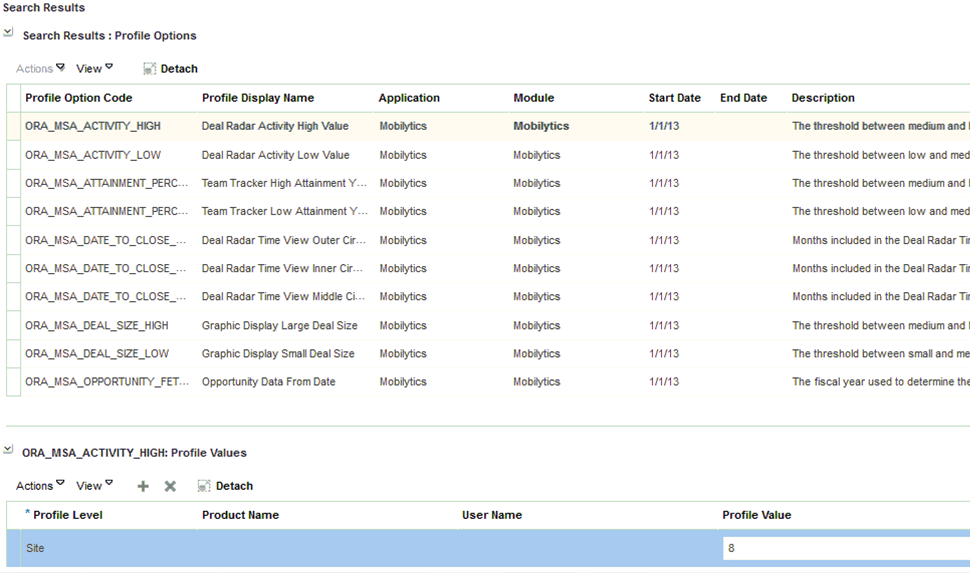970x573 pixels.
Task: Open the View menu in Profile Values toolbar
Action: pyautogui.click(x=94, y=486)
